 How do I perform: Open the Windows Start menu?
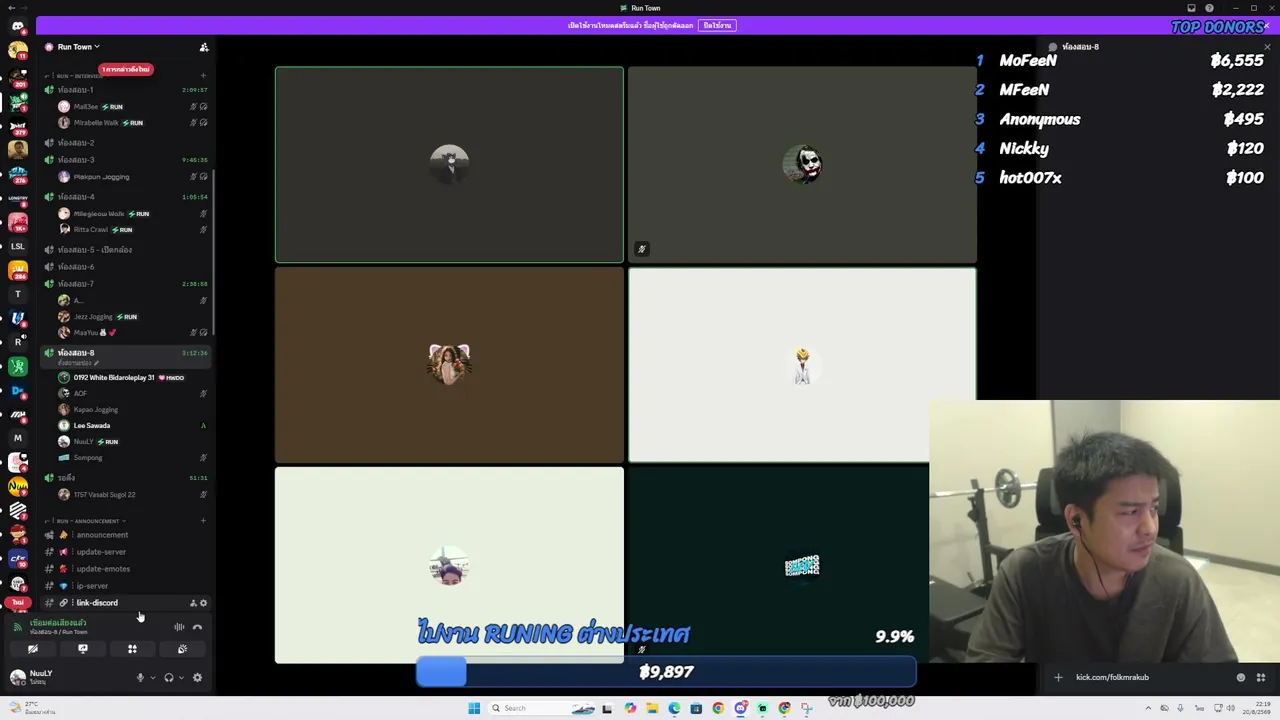point(474,708)
